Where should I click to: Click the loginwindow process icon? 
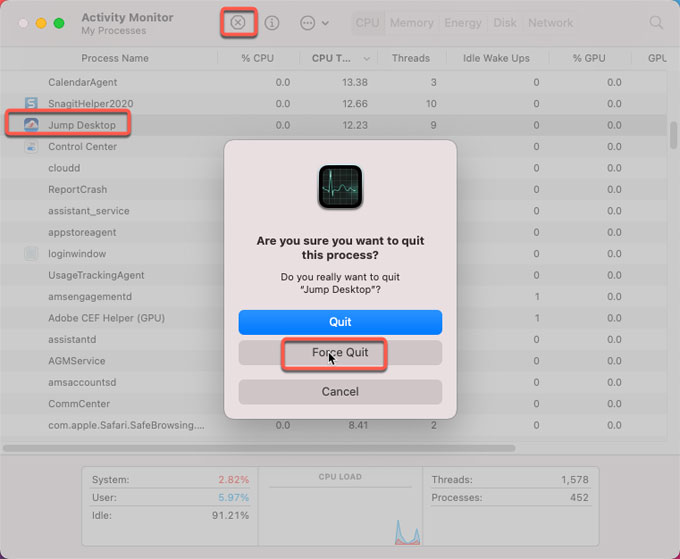(x=31, y=254)
